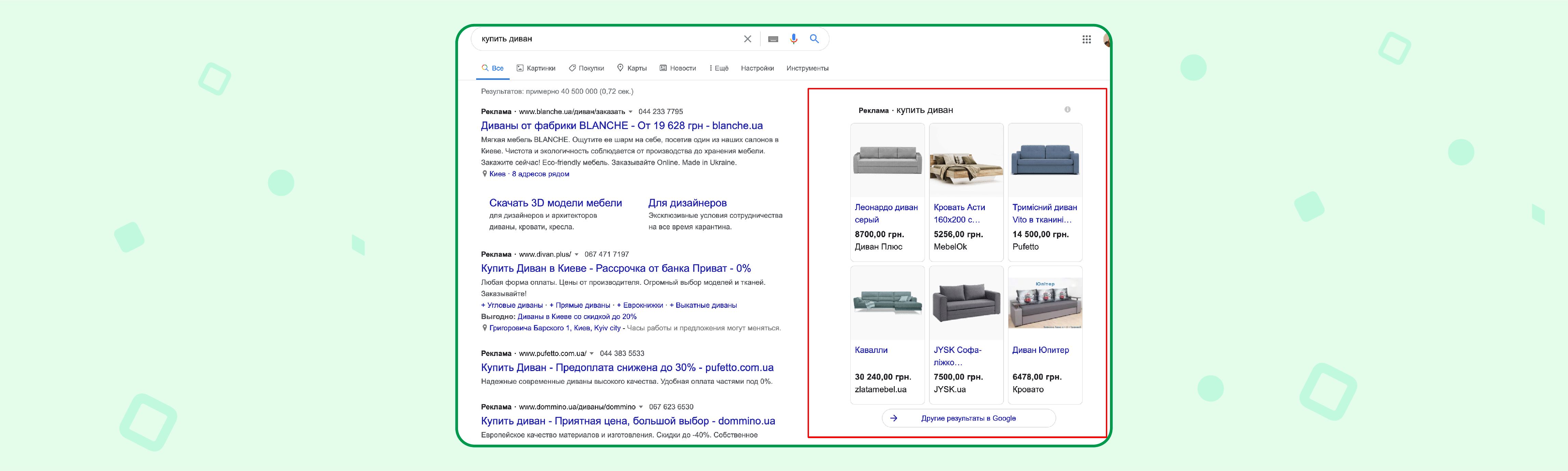Click the location pin next to Киев
Image resolution: width=1568 pixels, height=471 pixels.
484,174
